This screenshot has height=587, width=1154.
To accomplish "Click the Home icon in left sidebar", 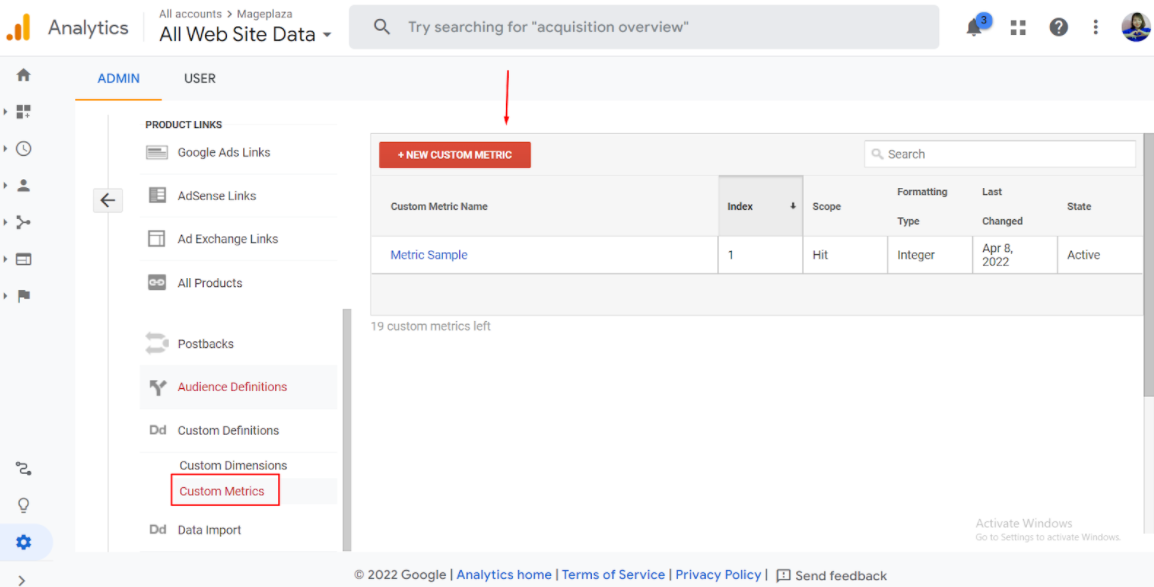I will click(x=24, y=75).
